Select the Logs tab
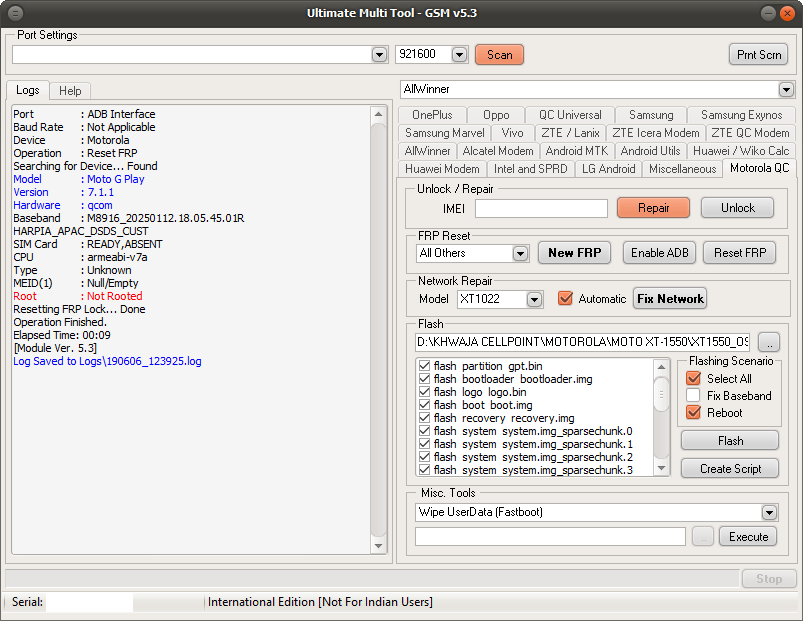Viewport: 803px width, 621px height. [28, 90]
